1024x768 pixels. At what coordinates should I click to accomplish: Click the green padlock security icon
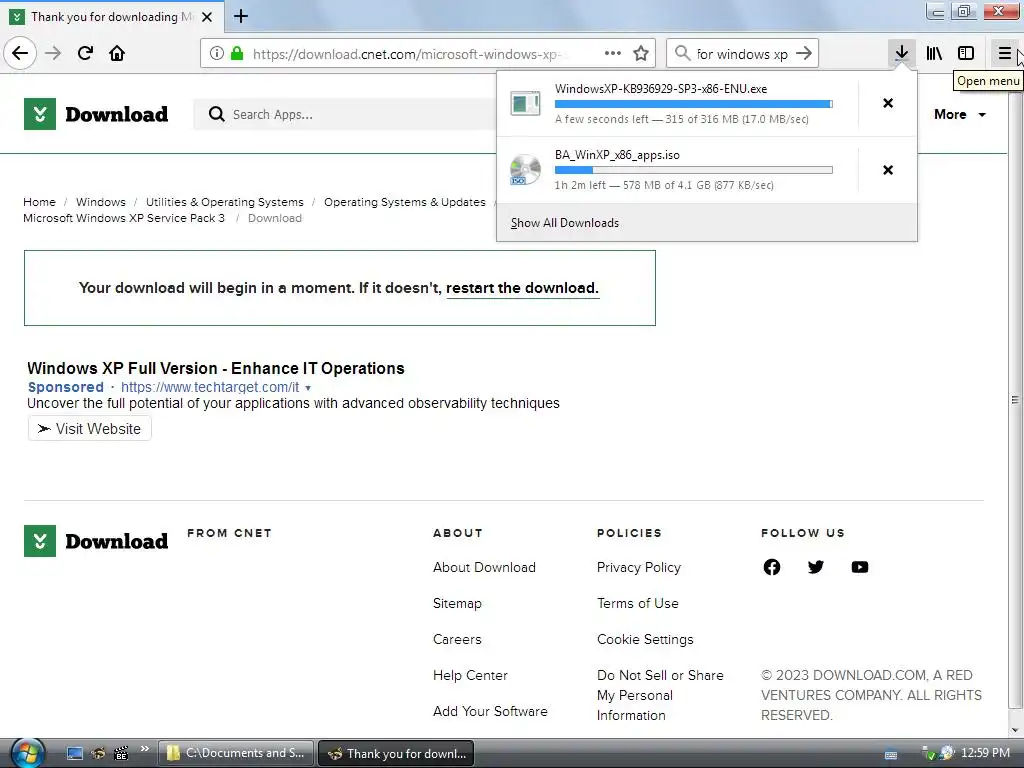237,53
